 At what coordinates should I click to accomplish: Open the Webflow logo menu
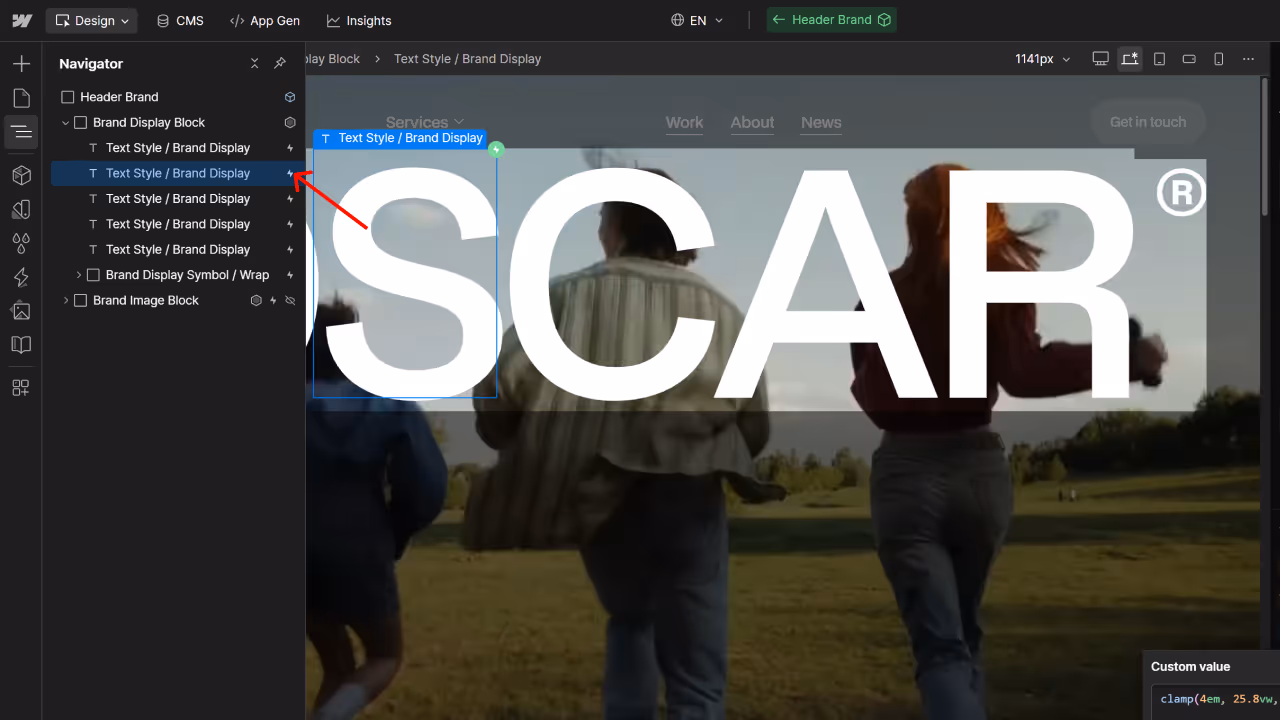click(21, 20)
